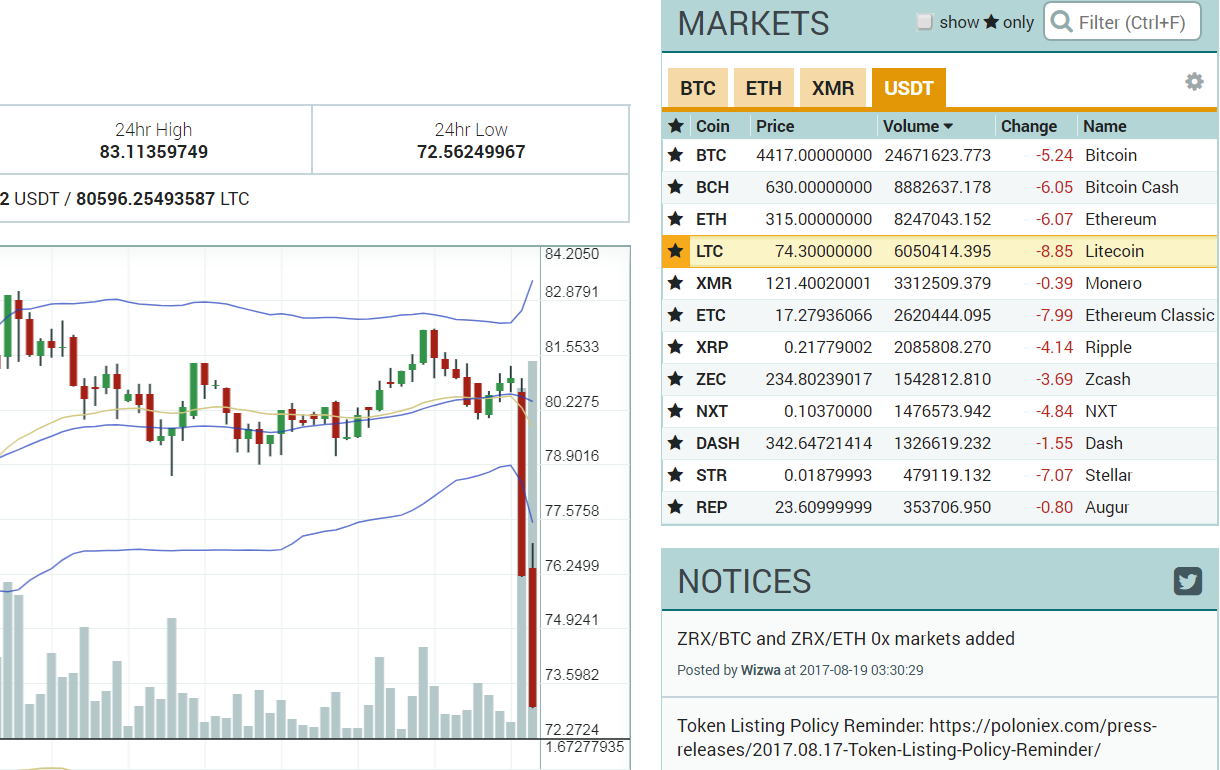Toggle the star for the STR row
Image resolution: width=1220 pixels, height=770 pixels.
coord(676,475)
